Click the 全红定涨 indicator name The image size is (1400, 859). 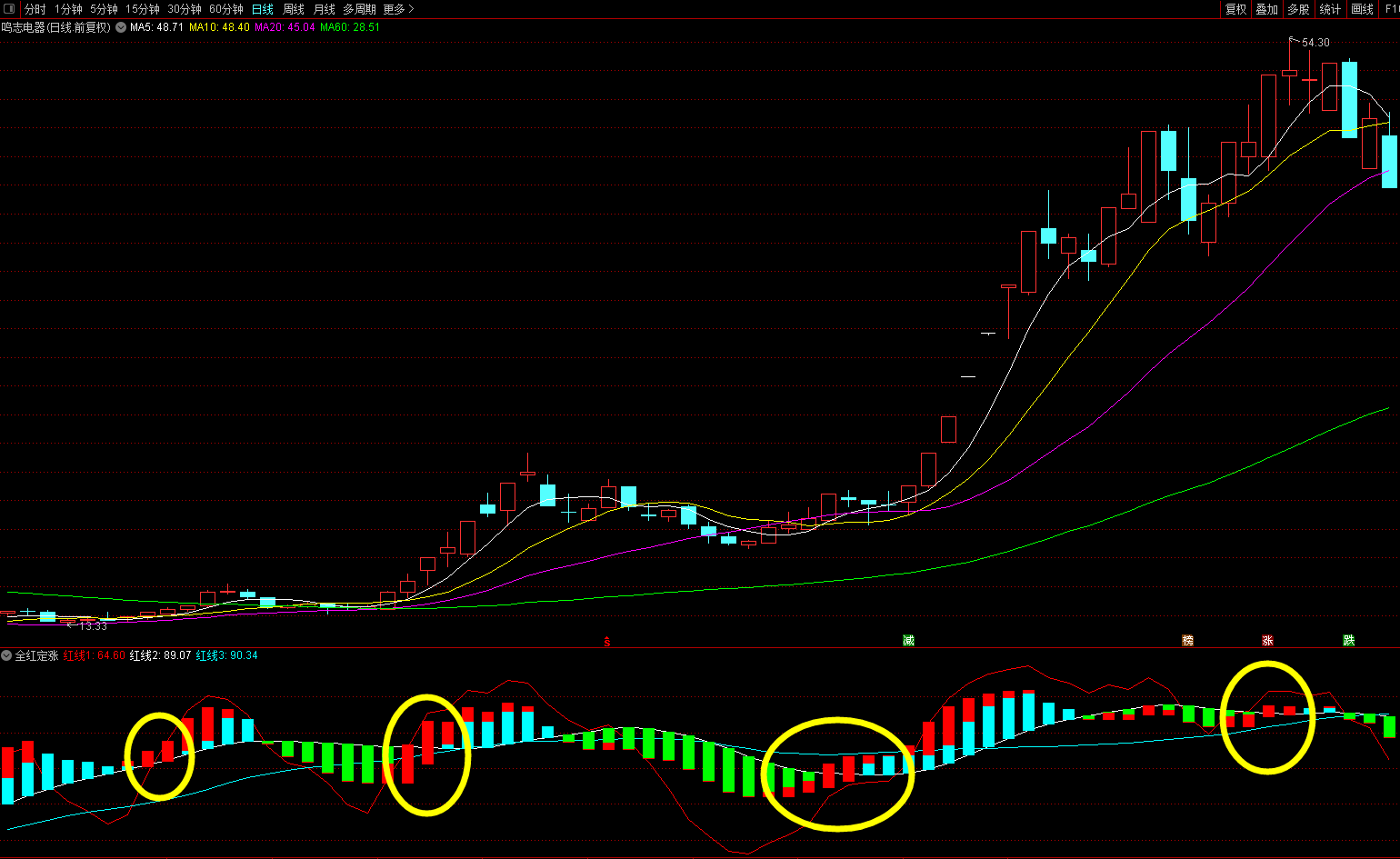point(36,655)
